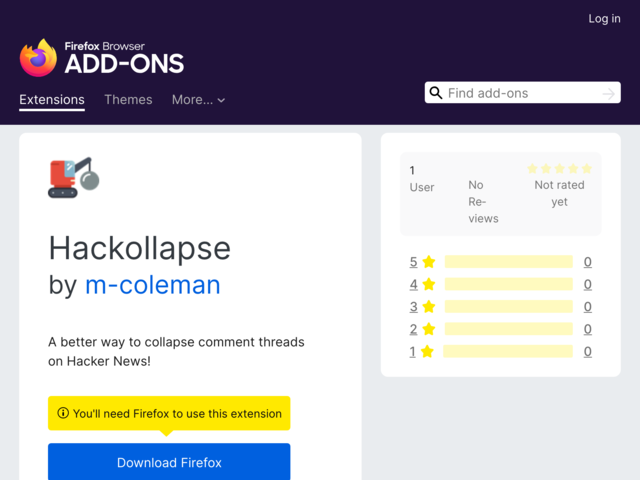The image size is (640, 480).
Task: Click the 5-star rating bar
Action: click(x=509, y=262)
